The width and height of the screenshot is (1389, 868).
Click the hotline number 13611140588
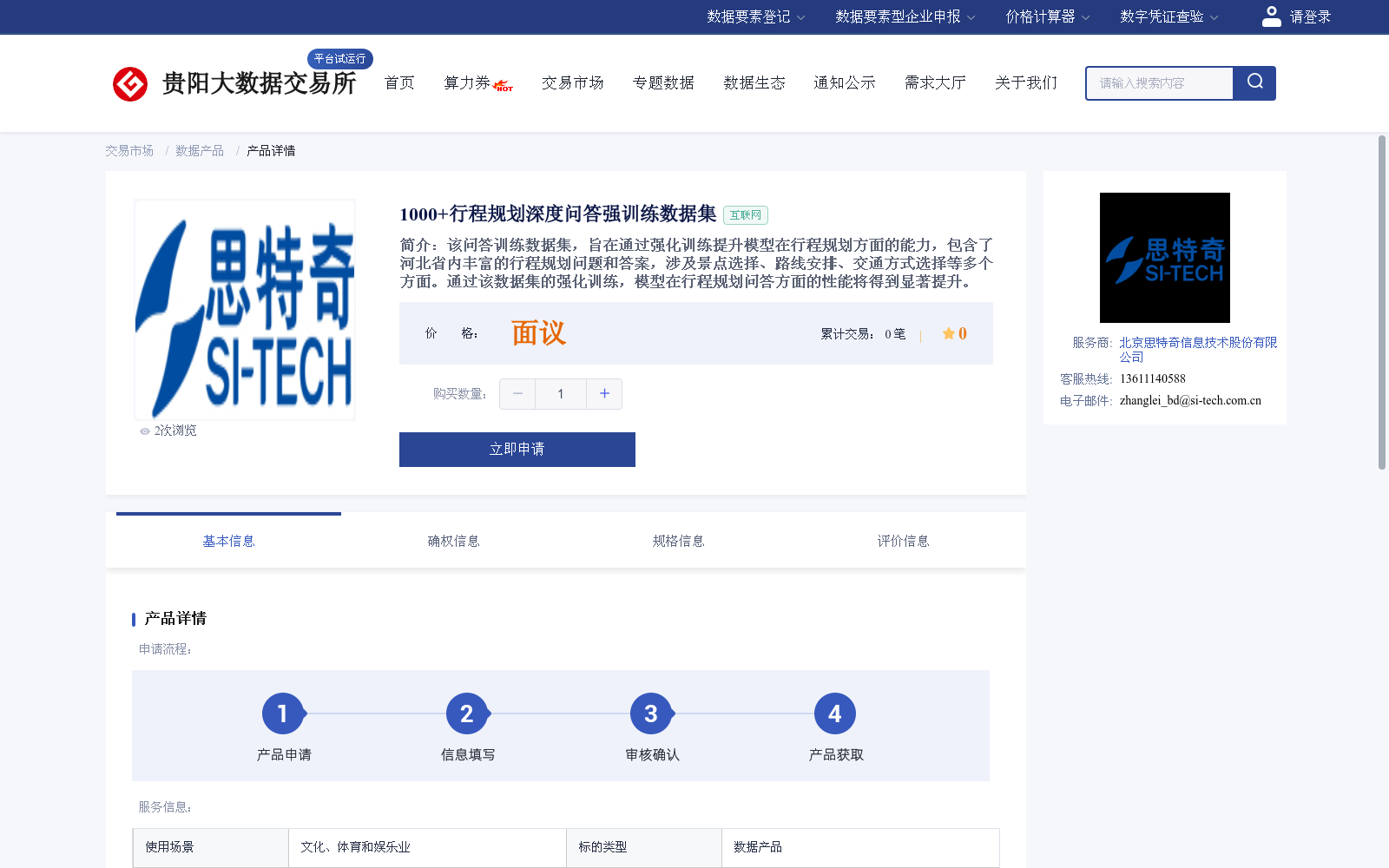point(1153,379)
